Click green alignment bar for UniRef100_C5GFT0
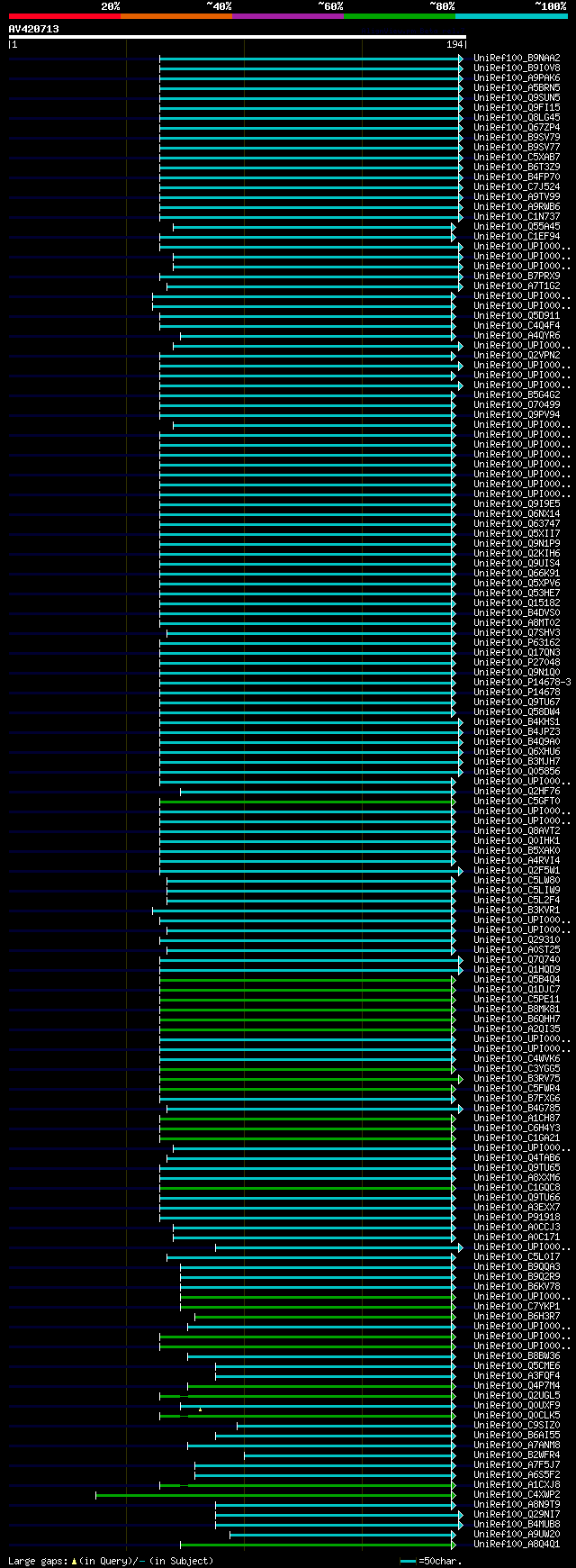The height and width of the screenshot is (1568, 576). pyautogui.click(x=308, y=801)
